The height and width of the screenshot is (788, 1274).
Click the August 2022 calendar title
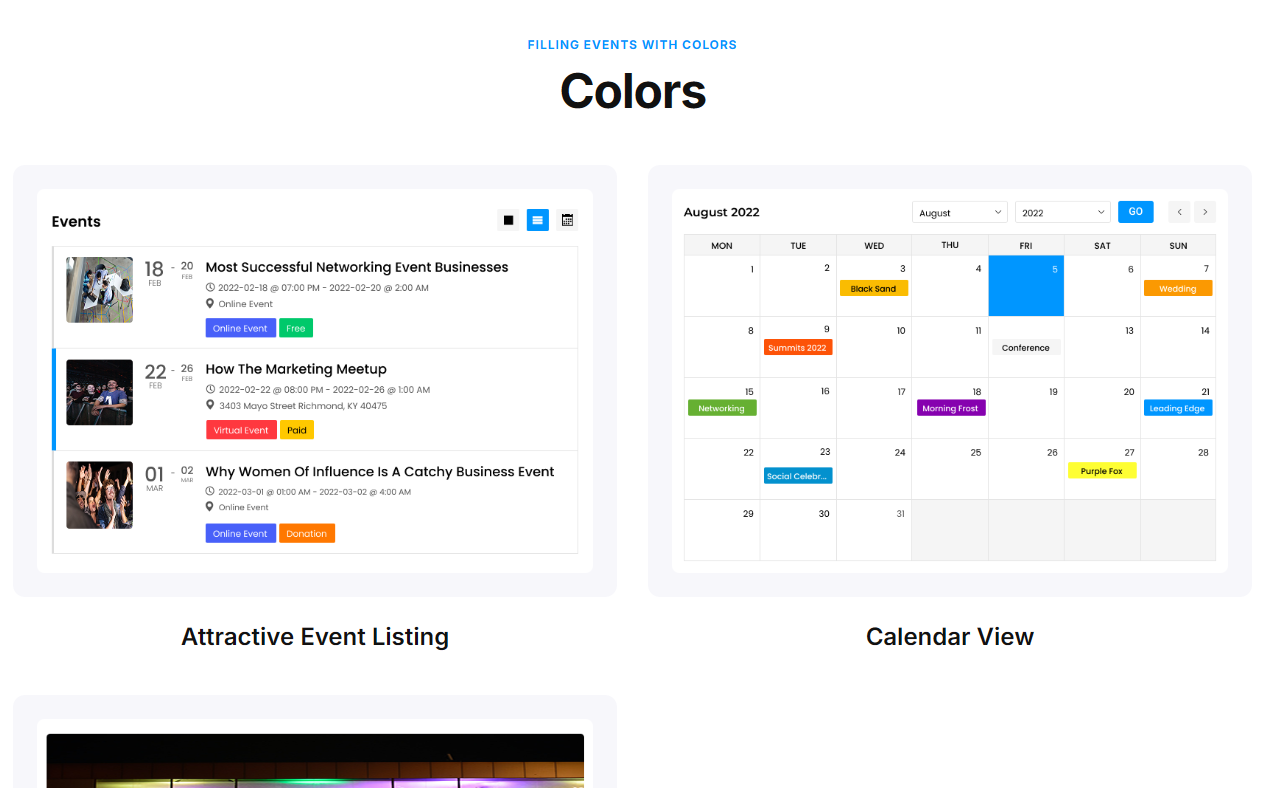pyautogui.click(x=722, y=212)
